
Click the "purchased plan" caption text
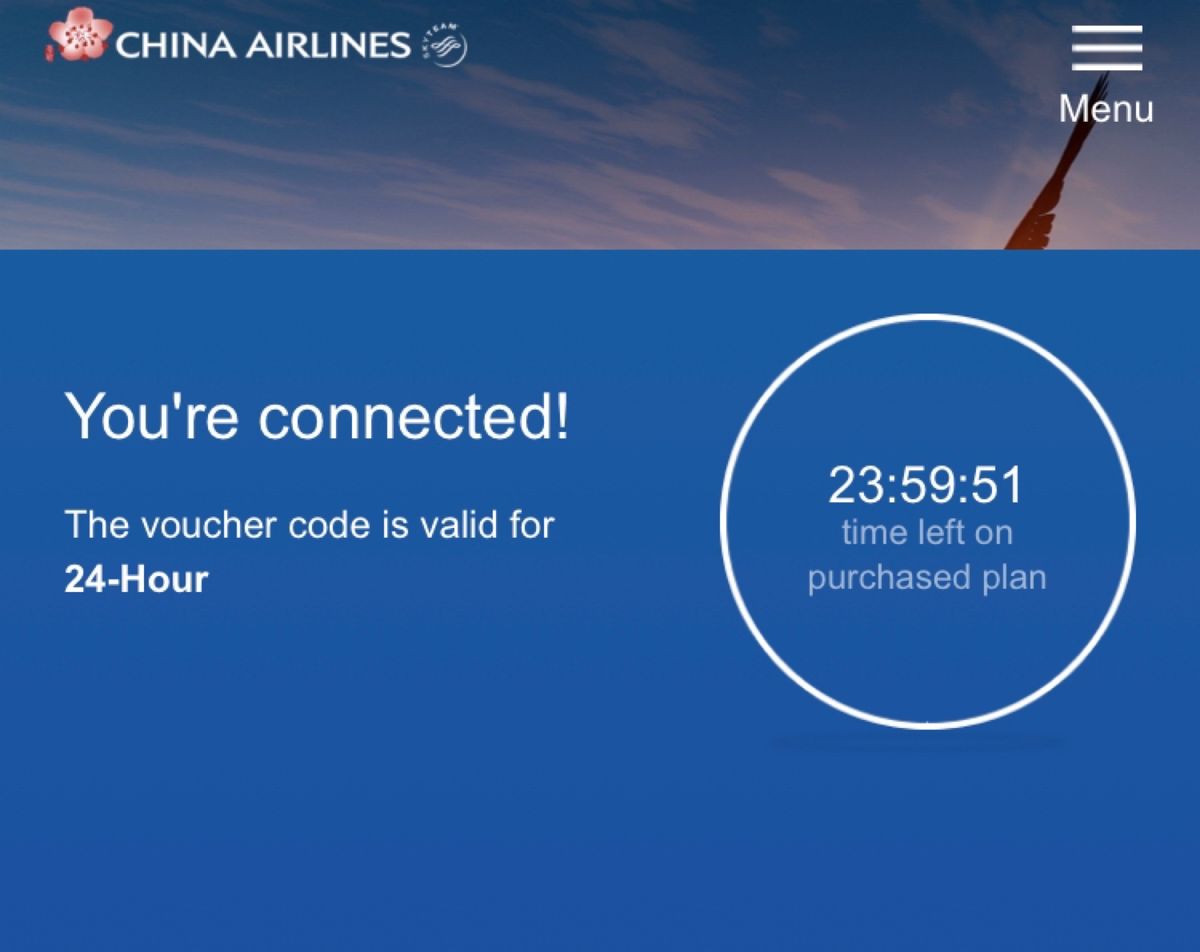[x=927, y=577]
